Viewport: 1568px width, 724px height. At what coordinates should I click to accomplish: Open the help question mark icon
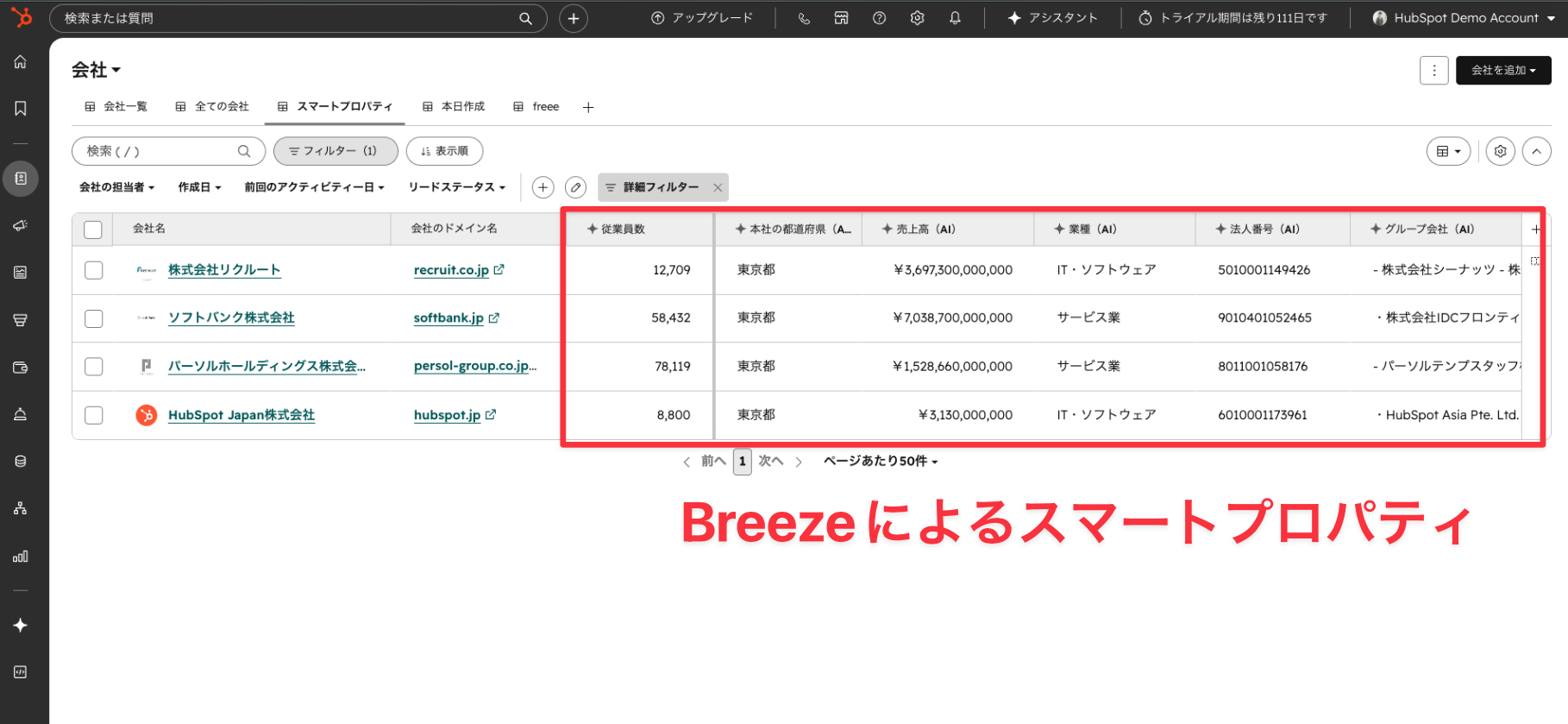879,18
